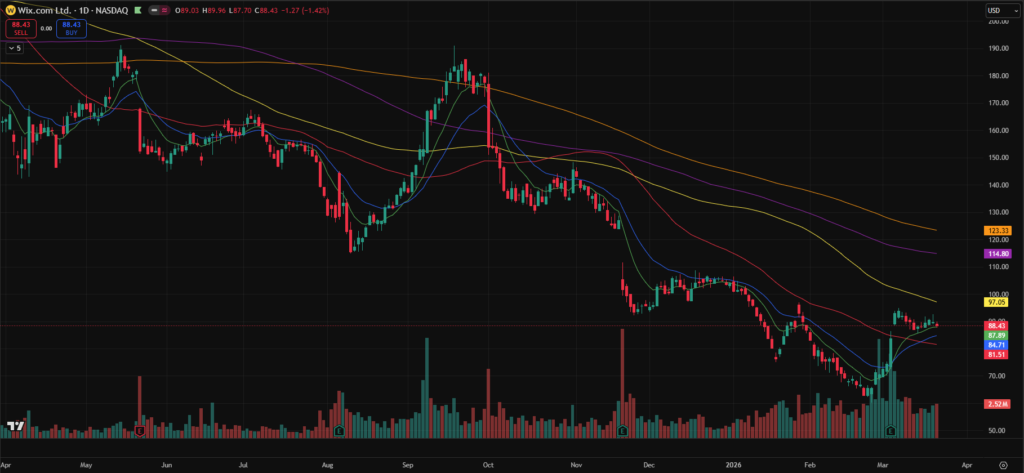Collapse the indicator legend showing 5
This screenshot has height=473, width=1024.
pyautogui.click(x=15, y=47)
